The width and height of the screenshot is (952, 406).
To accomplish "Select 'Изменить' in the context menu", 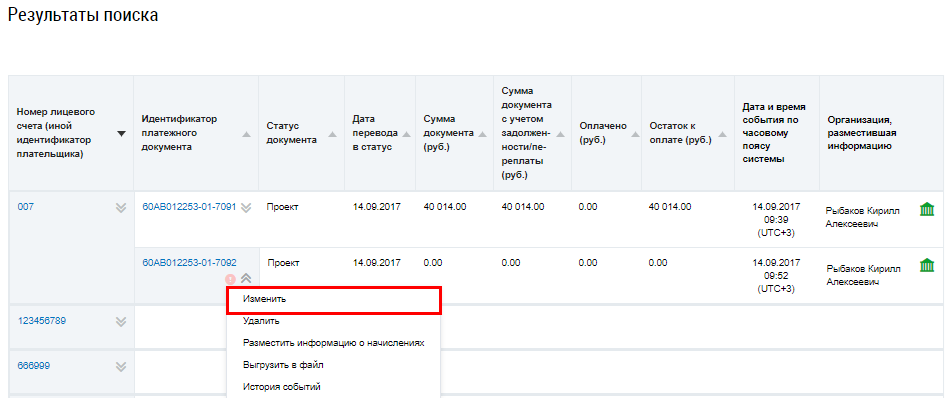I will click(x=333, y=299).
